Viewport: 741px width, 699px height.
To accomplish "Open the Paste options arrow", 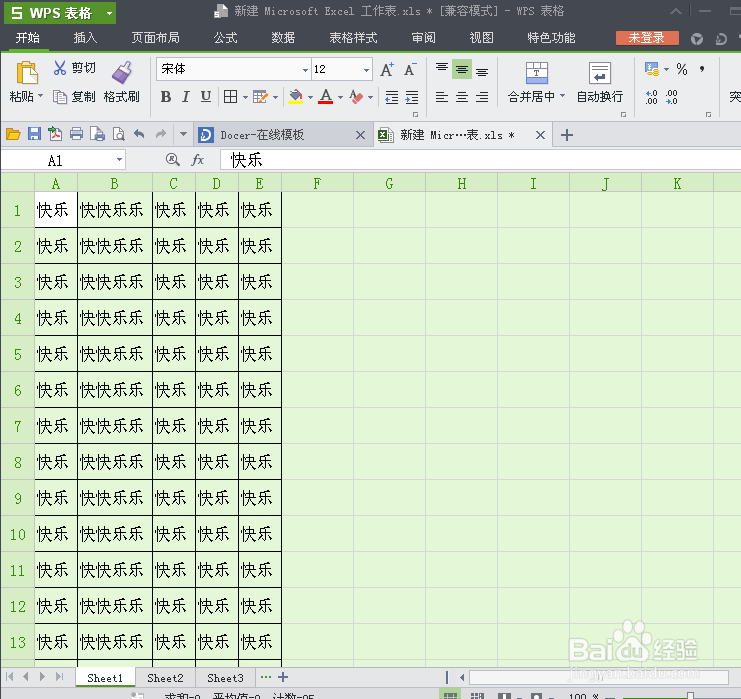I will point(41,96).
